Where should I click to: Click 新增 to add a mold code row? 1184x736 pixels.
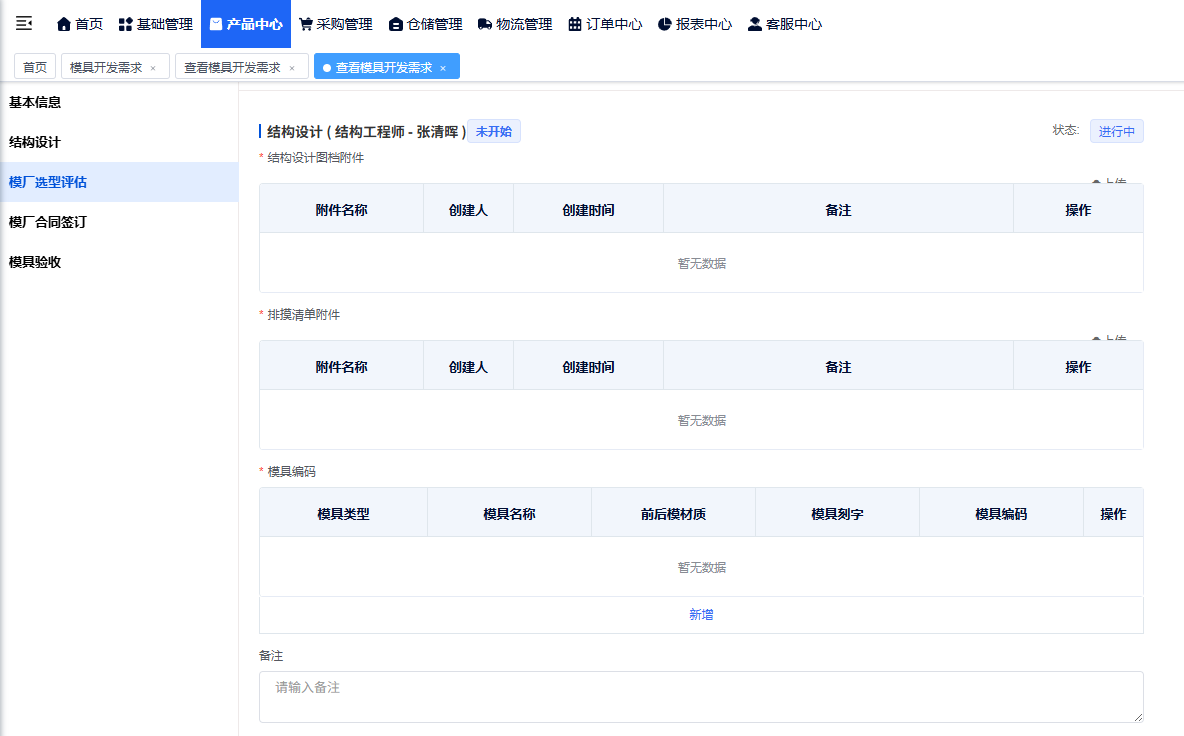point(700,614)
